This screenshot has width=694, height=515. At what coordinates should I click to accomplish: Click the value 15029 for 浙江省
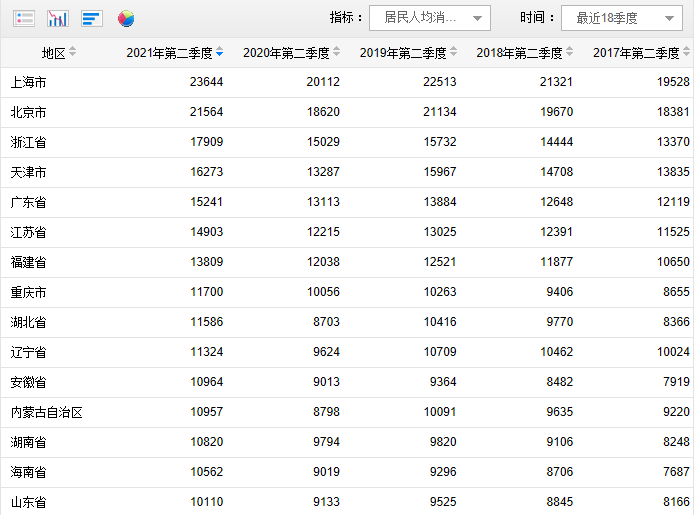(x=323, y=142)
